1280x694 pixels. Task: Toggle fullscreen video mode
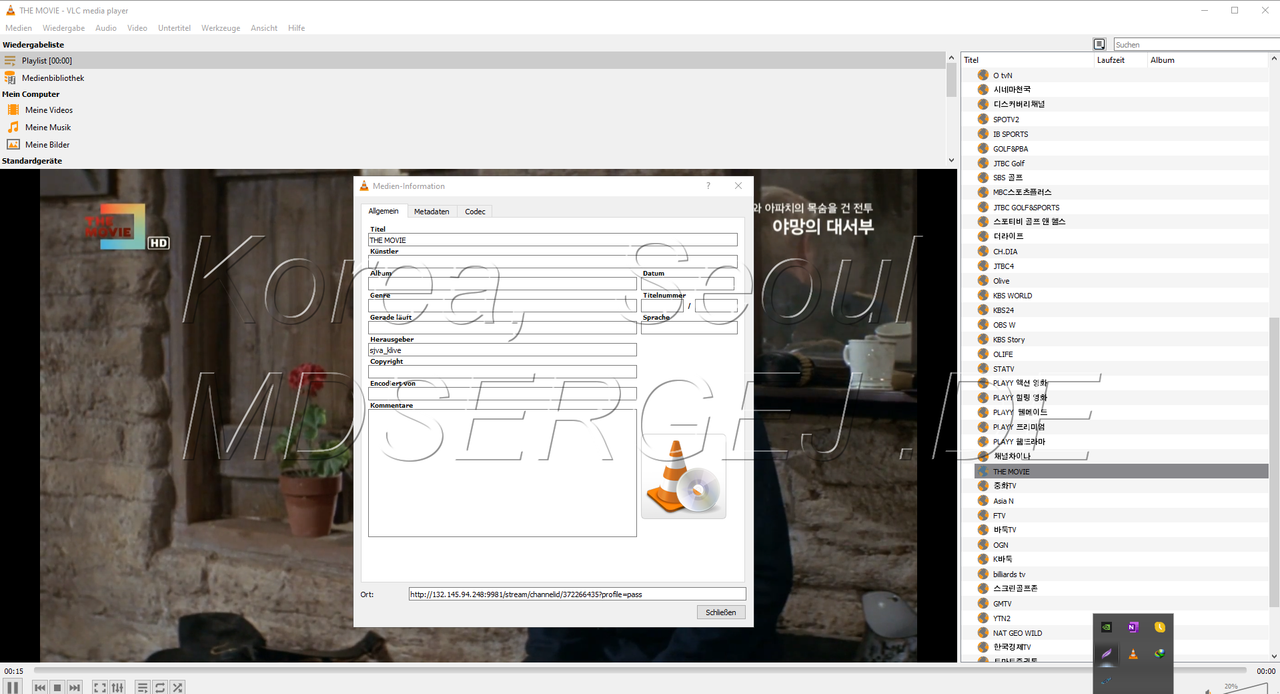click(x=100, y=687)
